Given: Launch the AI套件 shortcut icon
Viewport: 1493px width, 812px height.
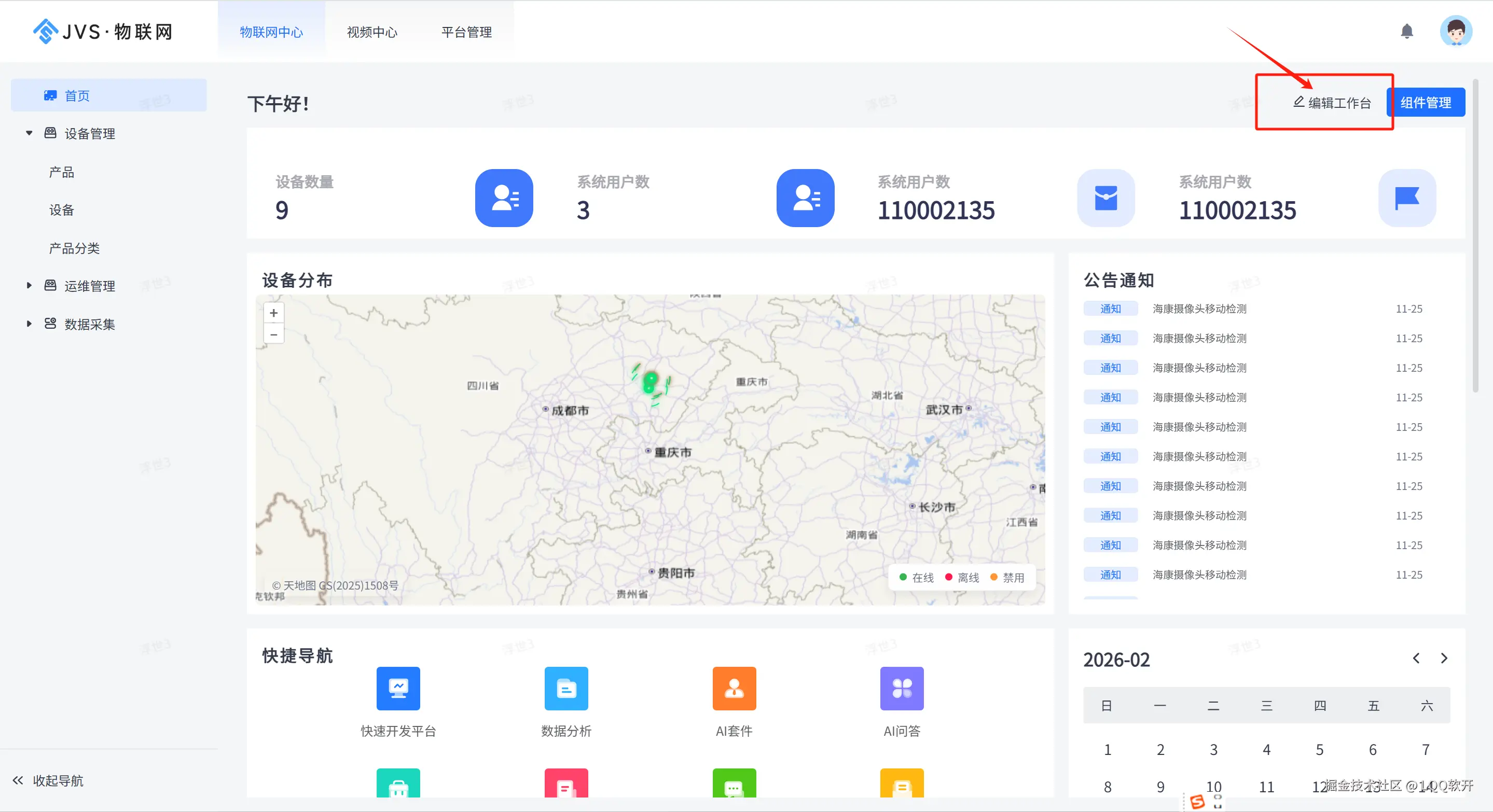Looking at the screenshot, I should (x=734, y=688).
